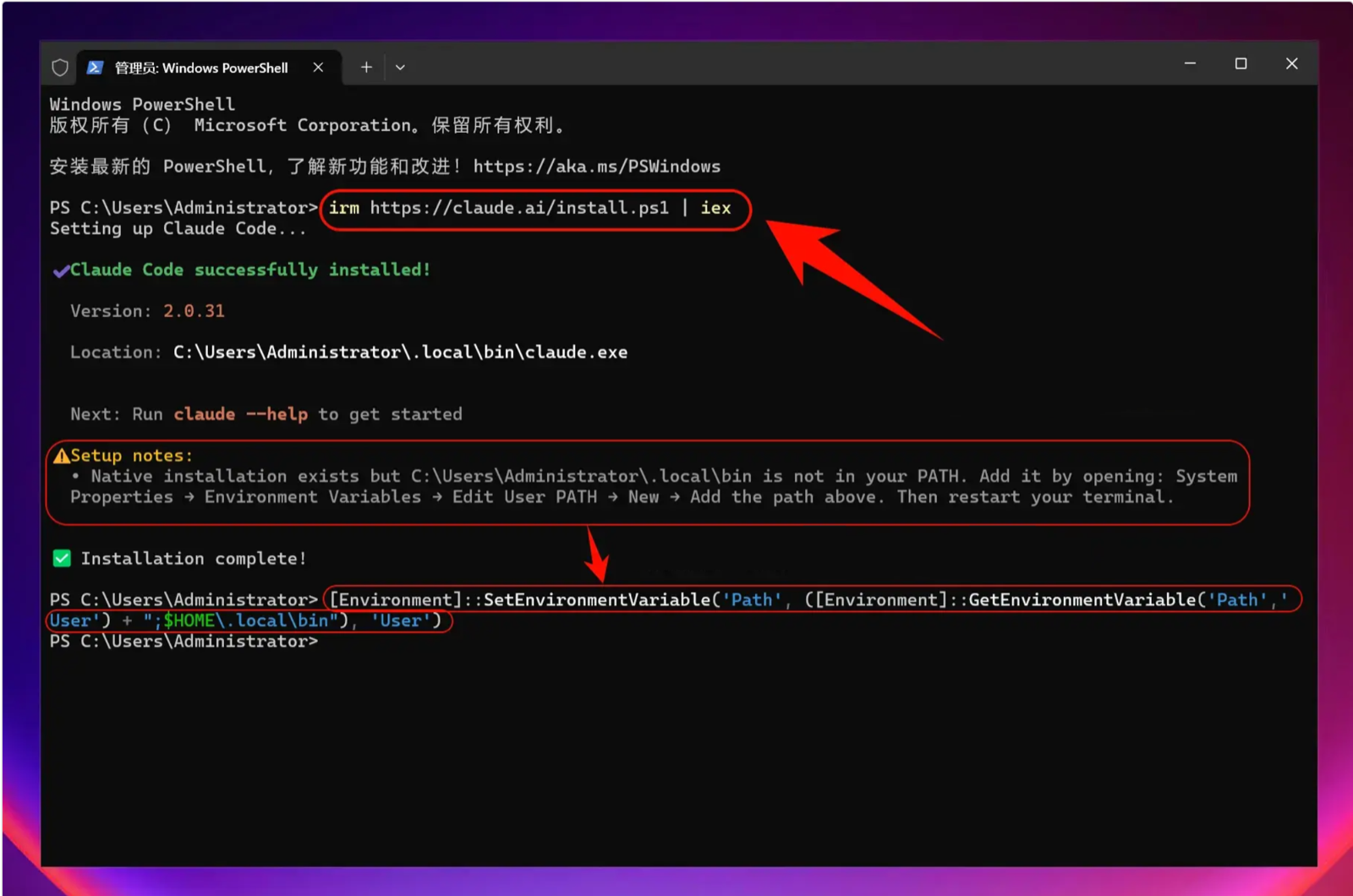The height and width of the screenshot is (896, 1353).
Task: Close the Windows PowerShell tab
Action: [318, 68]
